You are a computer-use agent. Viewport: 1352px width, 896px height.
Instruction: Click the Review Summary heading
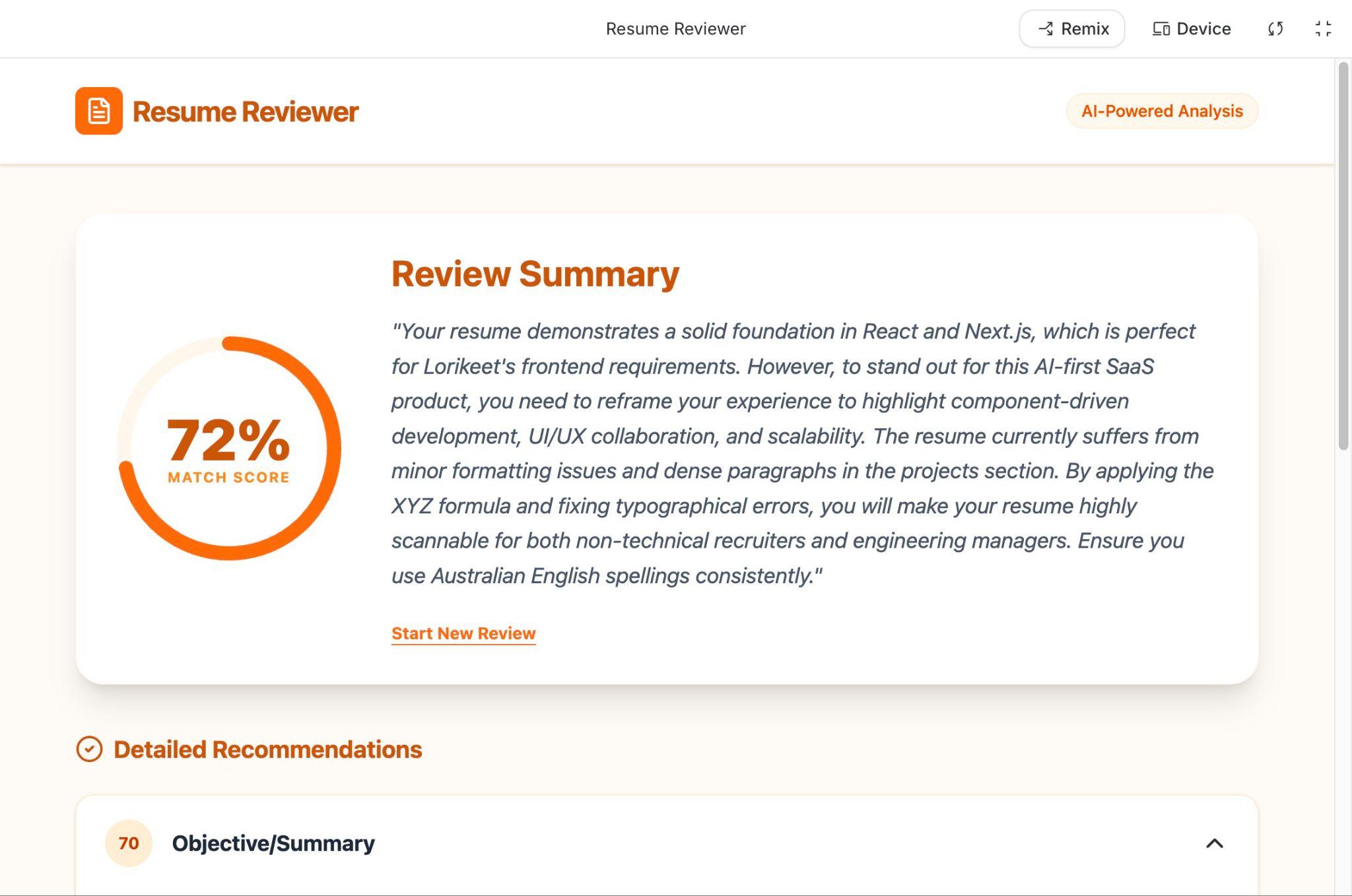535,274
